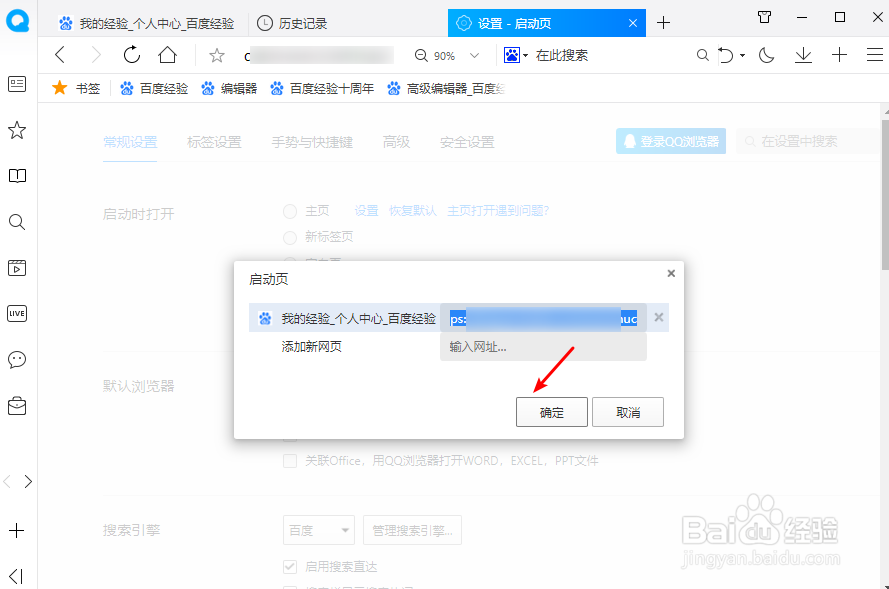The image size is (889, 589).
Task: Enable dark mode with the moon icon
Action: point(766,56)
